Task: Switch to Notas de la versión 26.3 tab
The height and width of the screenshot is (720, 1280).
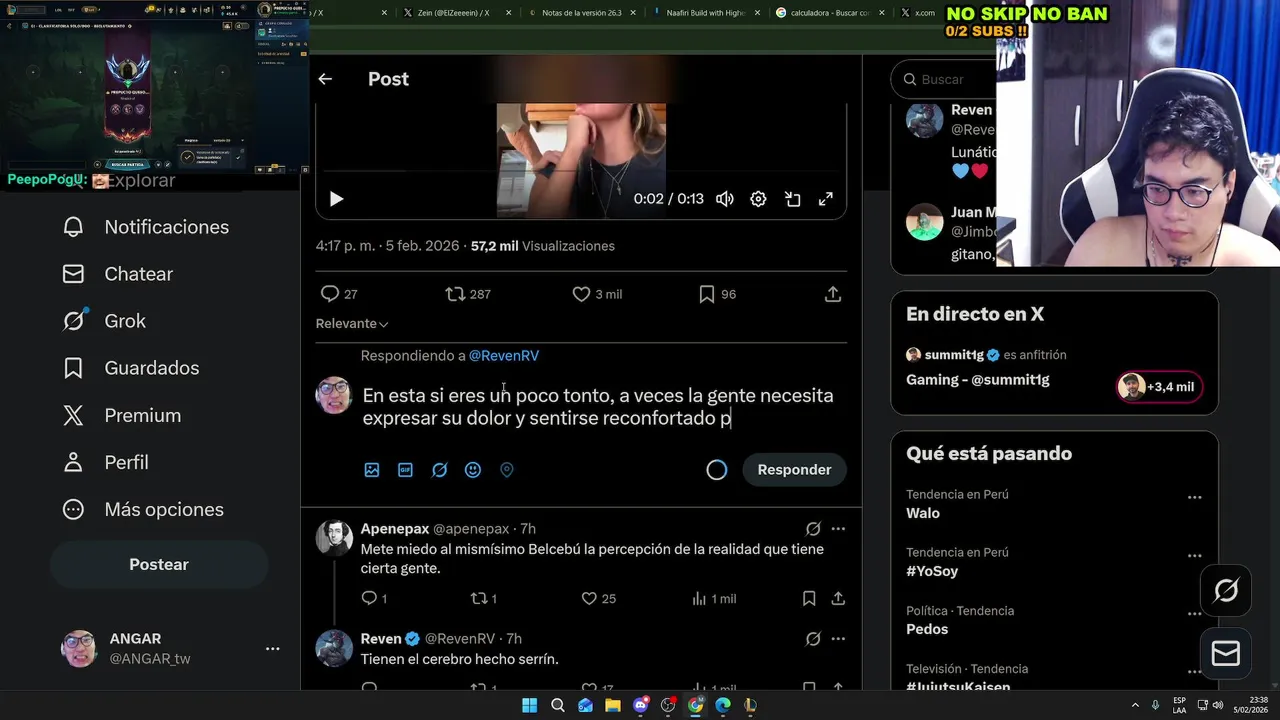Action: [582, 13]
